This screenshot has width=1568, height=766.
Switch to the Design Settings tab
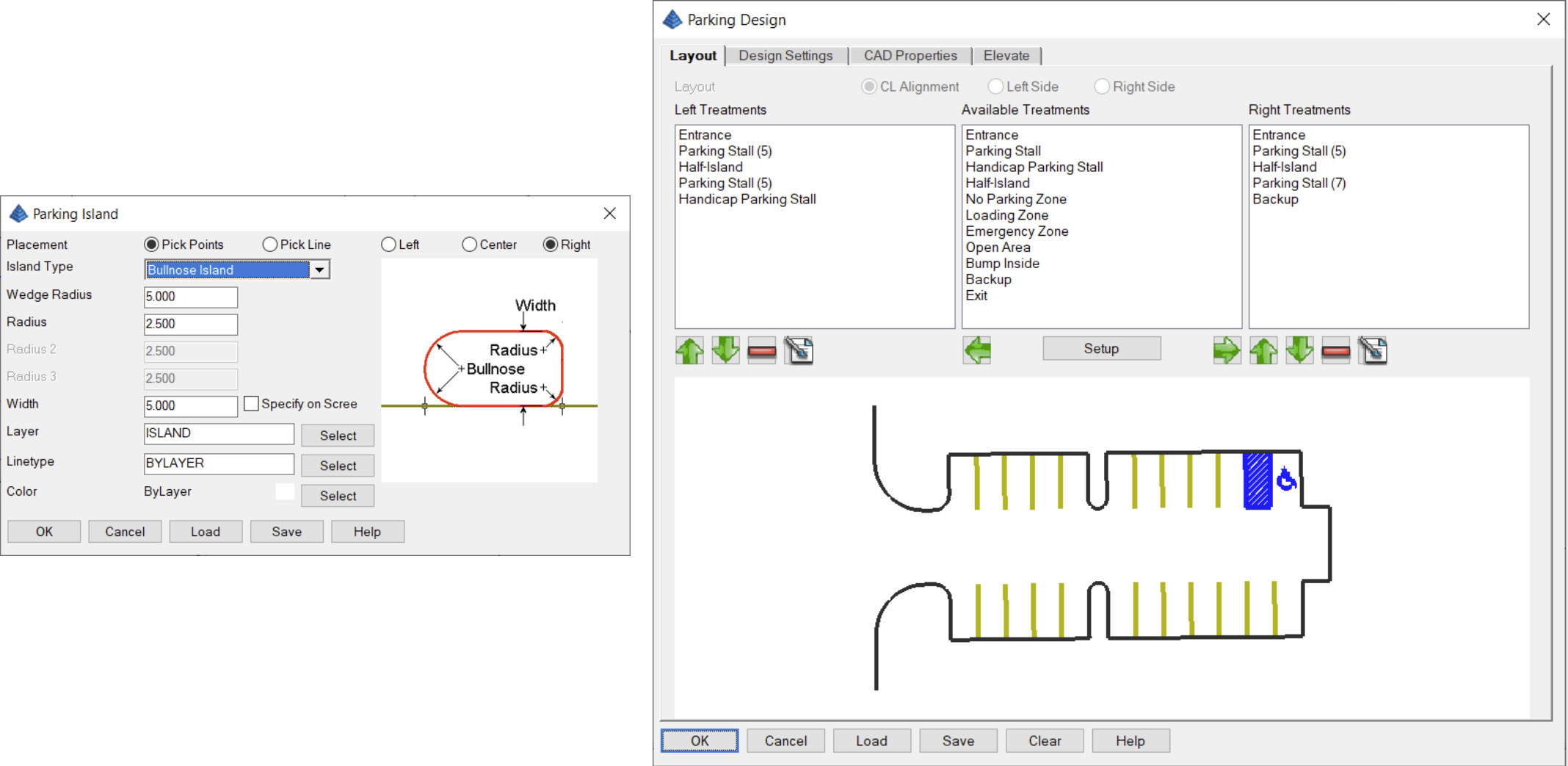(x=785, y=56)
